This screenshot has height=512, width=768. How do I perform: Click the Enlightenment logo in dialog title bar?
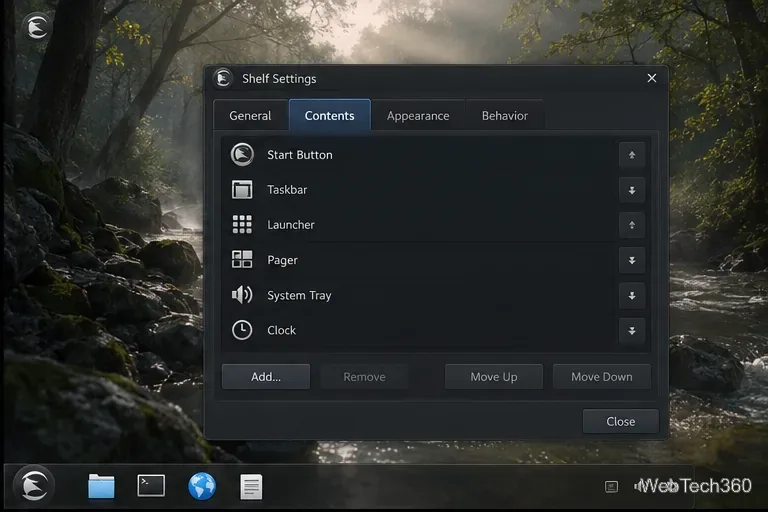[223, 78]
